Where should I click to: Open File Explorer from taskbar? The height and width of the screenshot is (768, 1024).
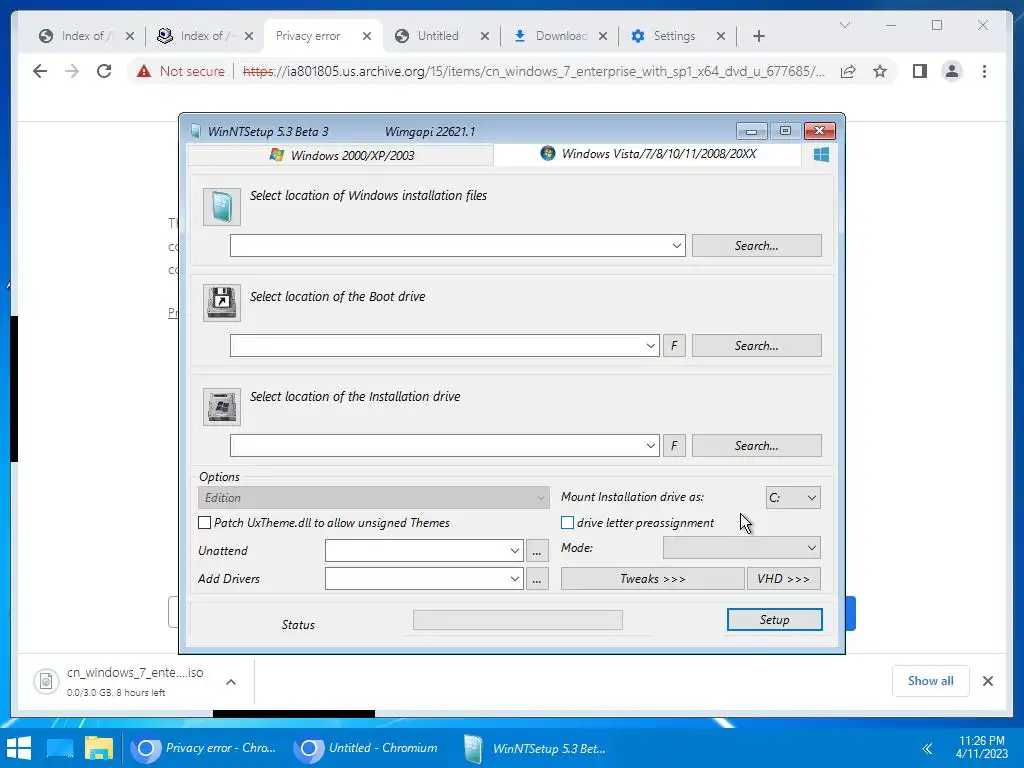[99, 748]
